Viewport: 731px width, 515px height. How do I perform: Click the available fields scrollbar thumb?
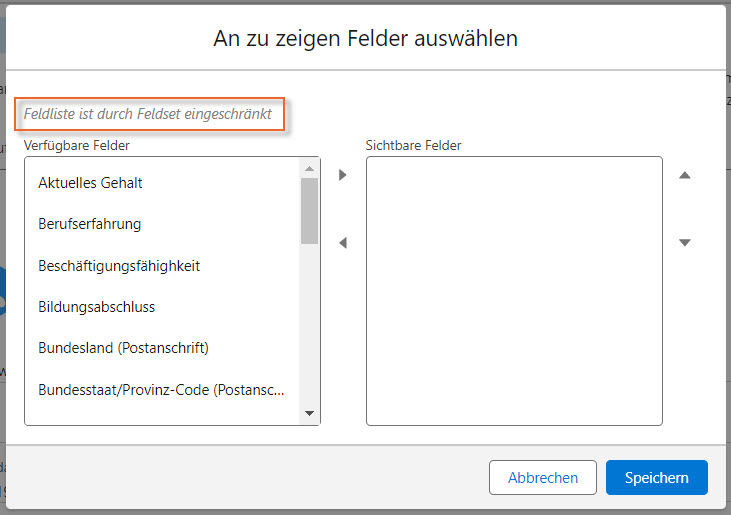pyautogui.click(x=309, y=210)
